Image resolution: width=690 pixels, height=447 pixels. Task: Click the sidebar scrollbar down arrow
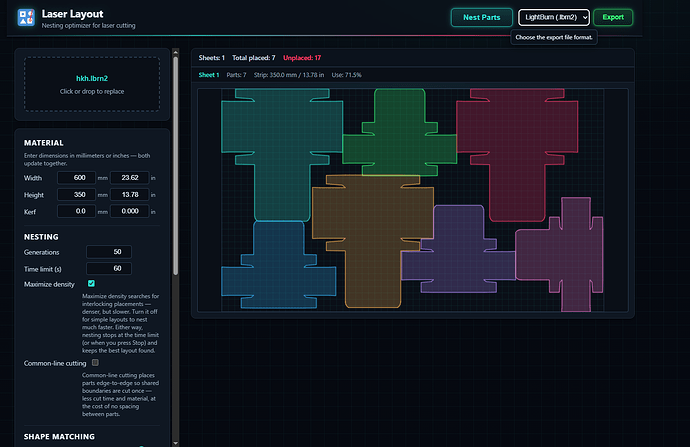tap(176, 443)
